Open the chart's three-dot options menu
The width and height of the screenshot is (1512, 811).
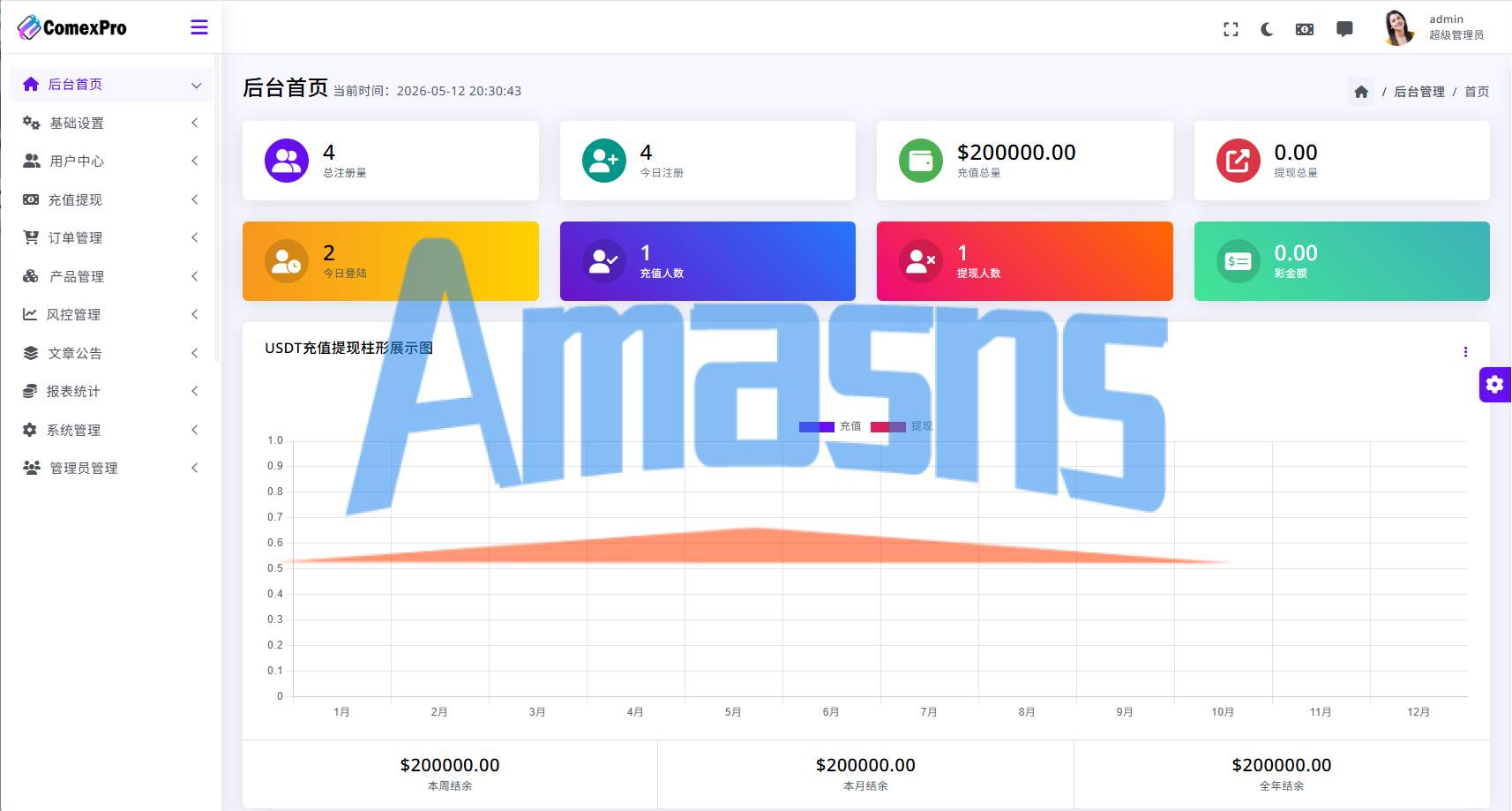click(x=1465, y=352)
